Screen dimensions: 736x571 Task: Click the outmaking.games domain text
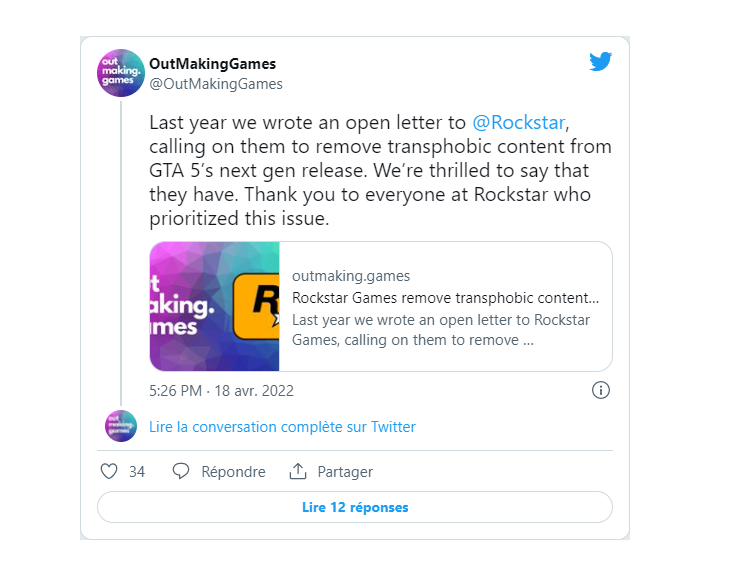(351, 276)
